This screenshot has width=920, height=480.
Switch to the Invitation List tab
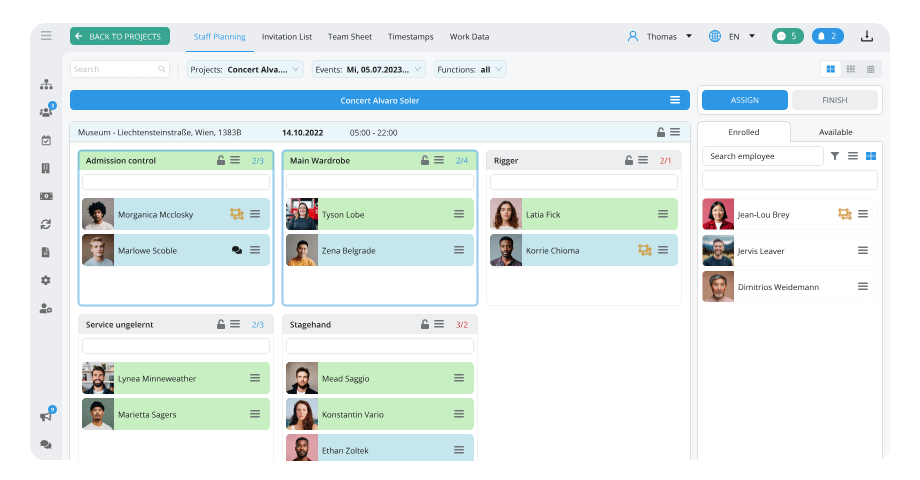tap(287, 36)
